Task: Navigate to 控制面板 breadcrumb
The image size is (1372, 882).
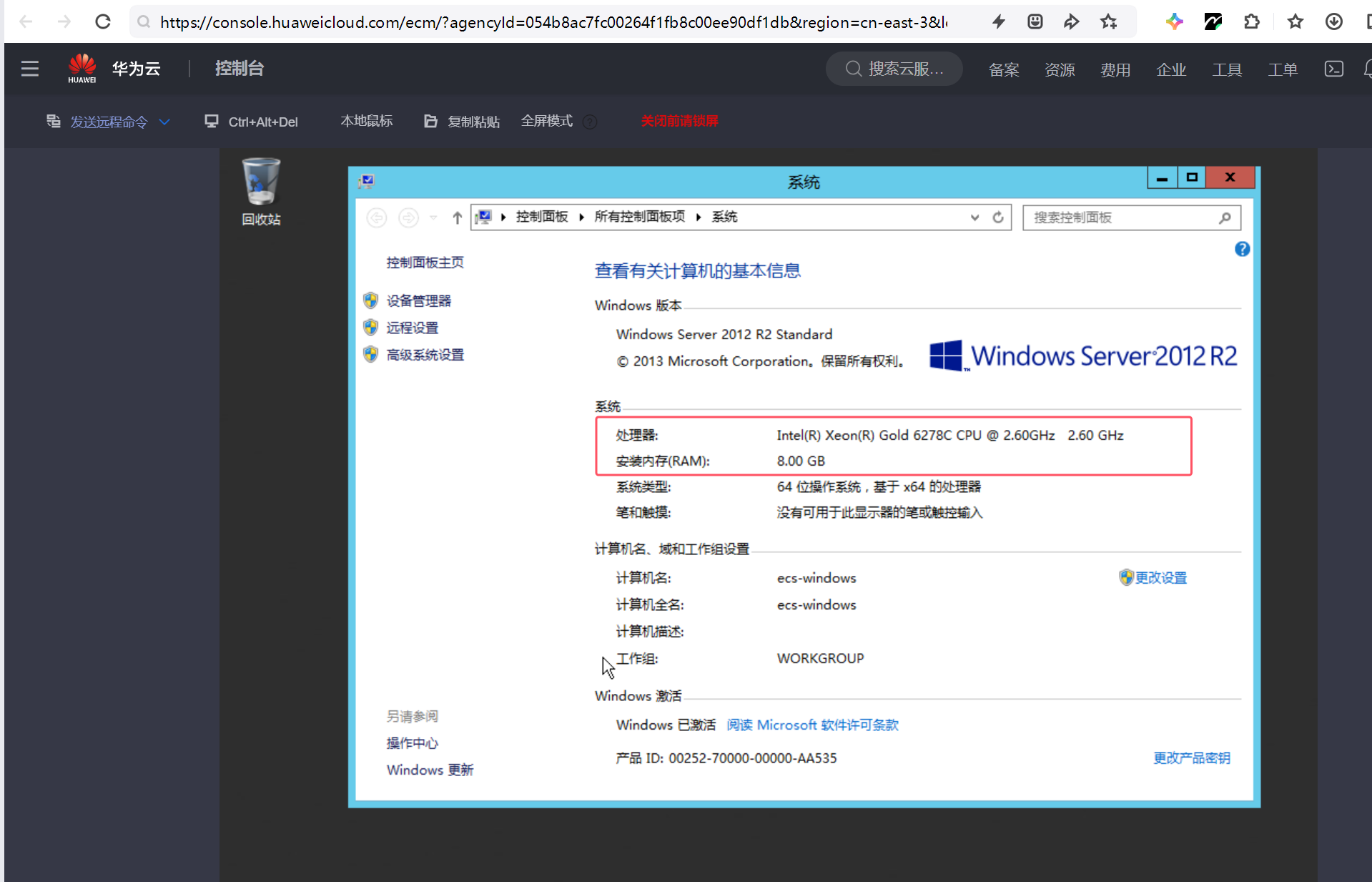Action: pos(542,217)
